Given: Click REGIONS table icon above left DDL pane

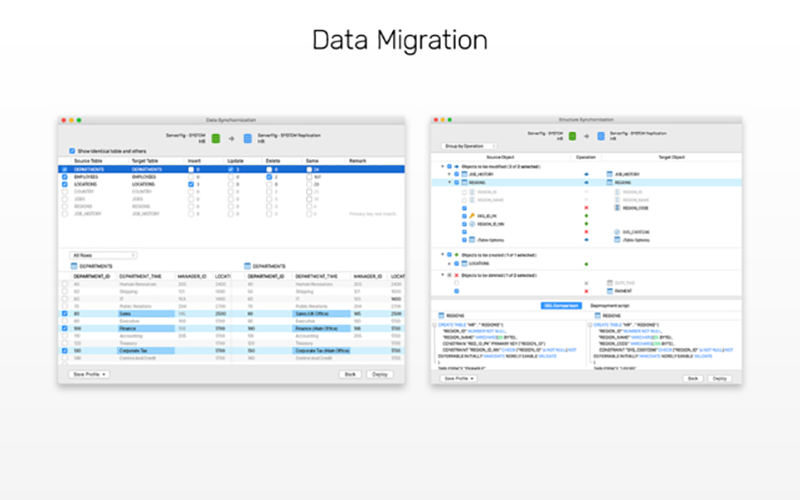Looking at the screenshot, I should [441, 316].
